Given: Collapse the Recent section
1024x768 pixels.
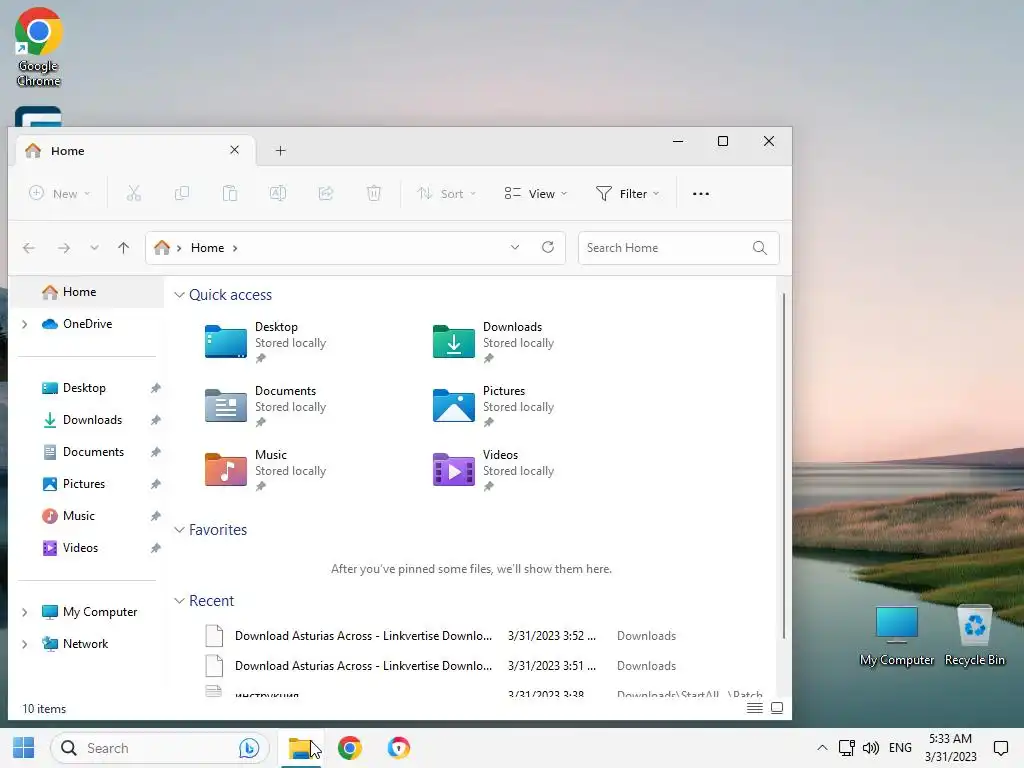Looking at the screenshot, I should point(180,601).
